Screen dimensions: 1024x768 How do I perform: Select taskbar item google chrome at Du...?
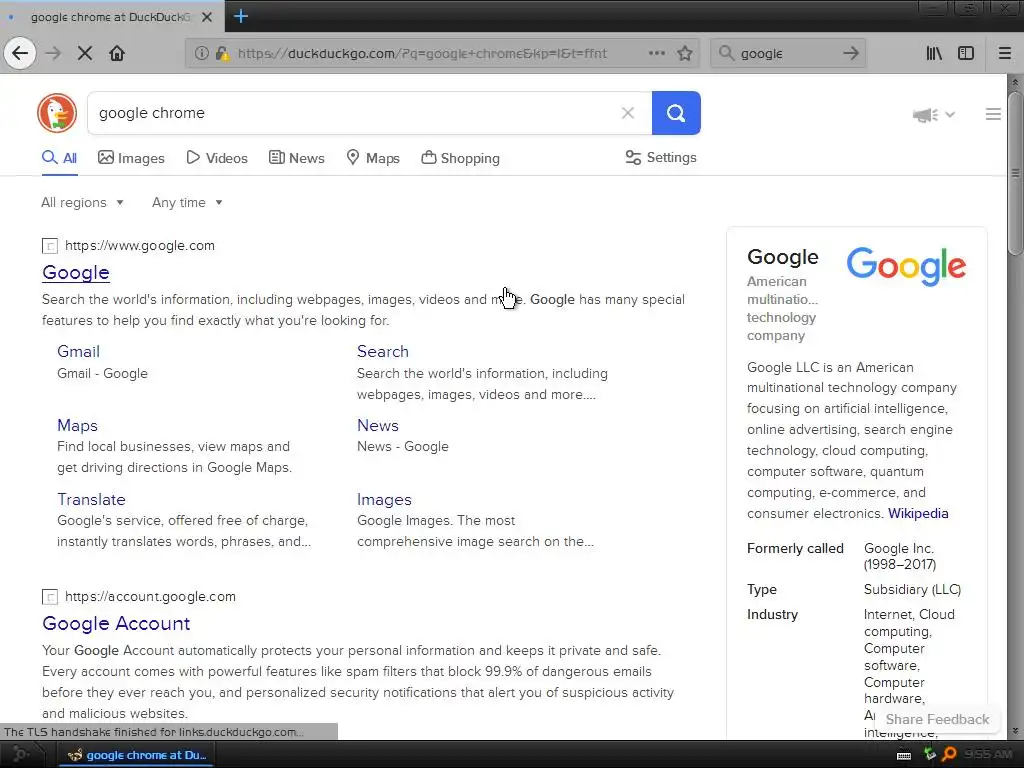click(136, 755)
